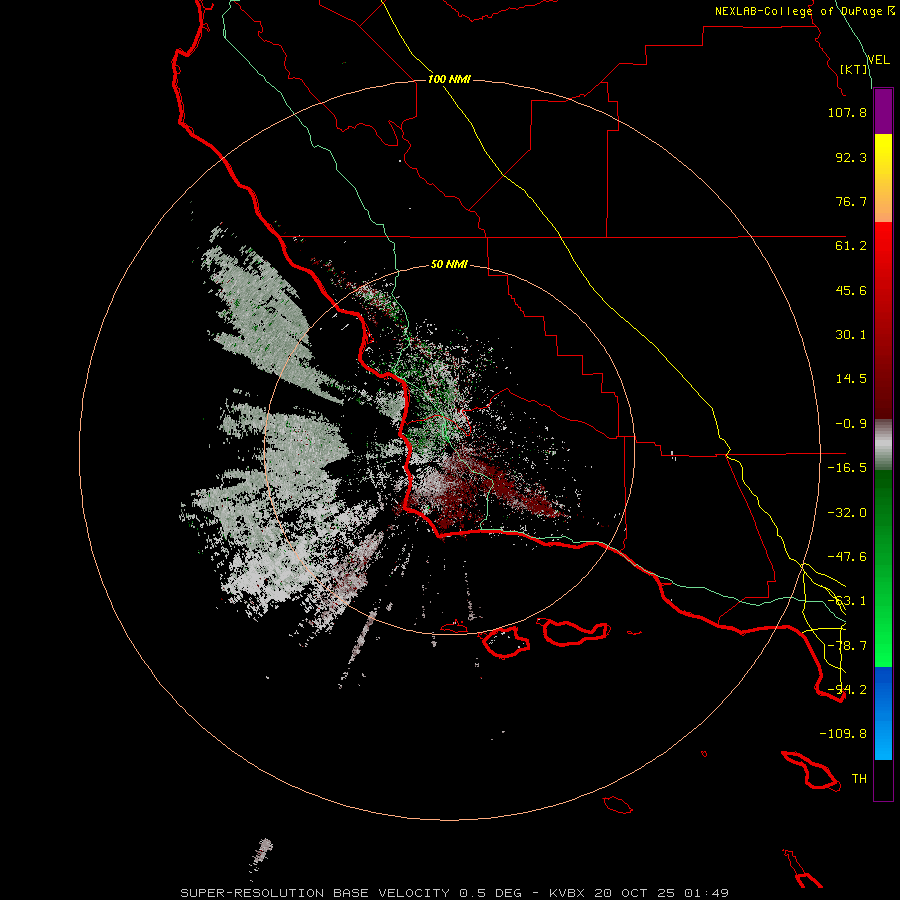Click the NEXLAB-College of DuPage label
This screenshot has width=900, height=900.
[804, 11]
